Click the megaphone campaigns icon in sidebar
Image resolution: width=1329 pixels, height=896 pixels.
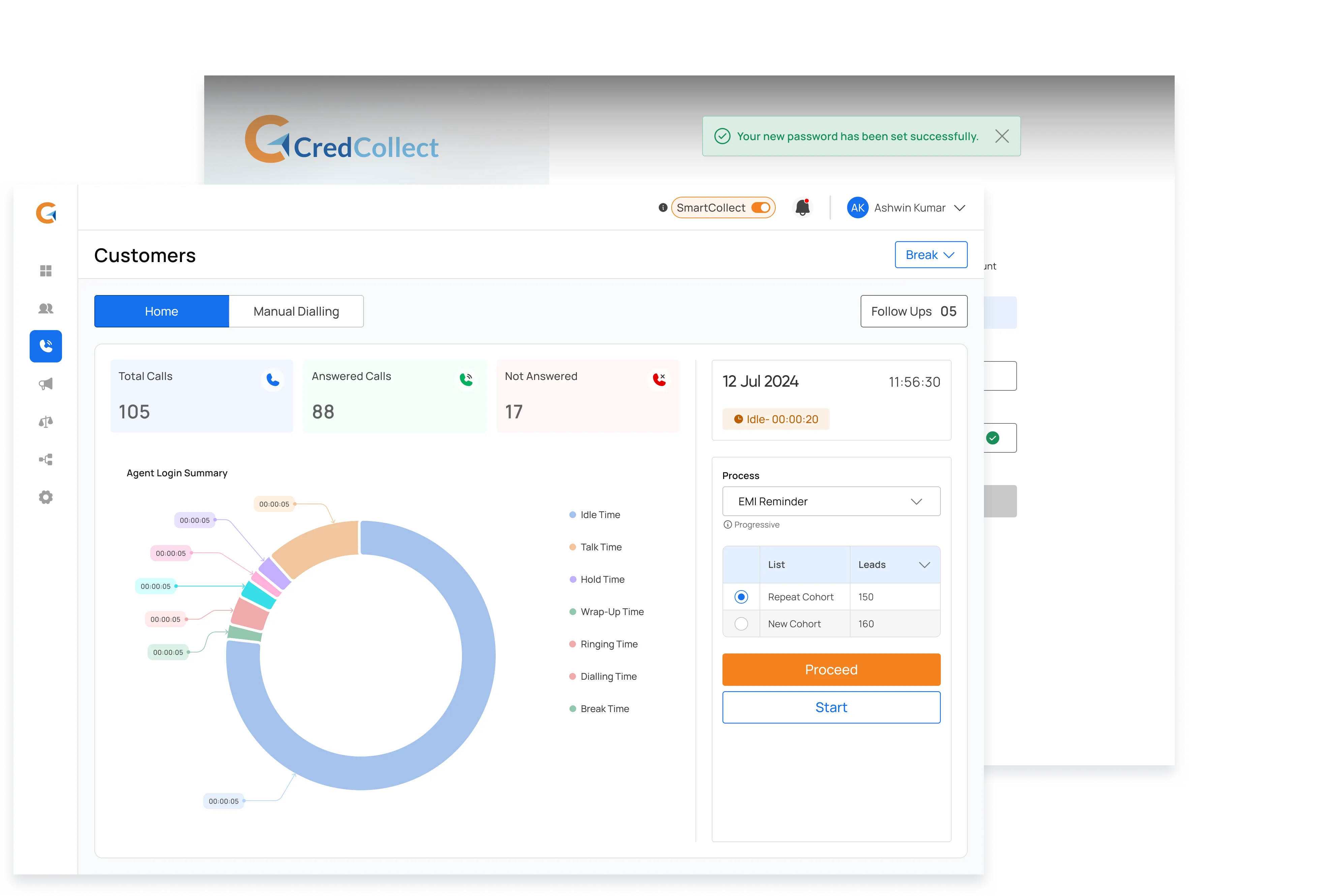46,384
